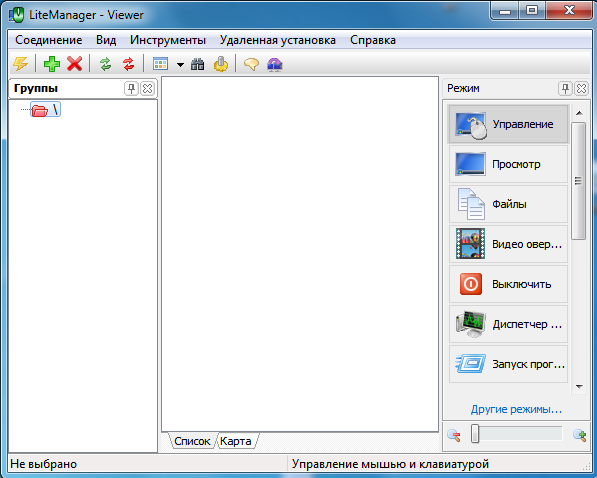597x478 pixels.
Task: Click the LiteManager title bar app icon
Action: (x=16, y=15)
